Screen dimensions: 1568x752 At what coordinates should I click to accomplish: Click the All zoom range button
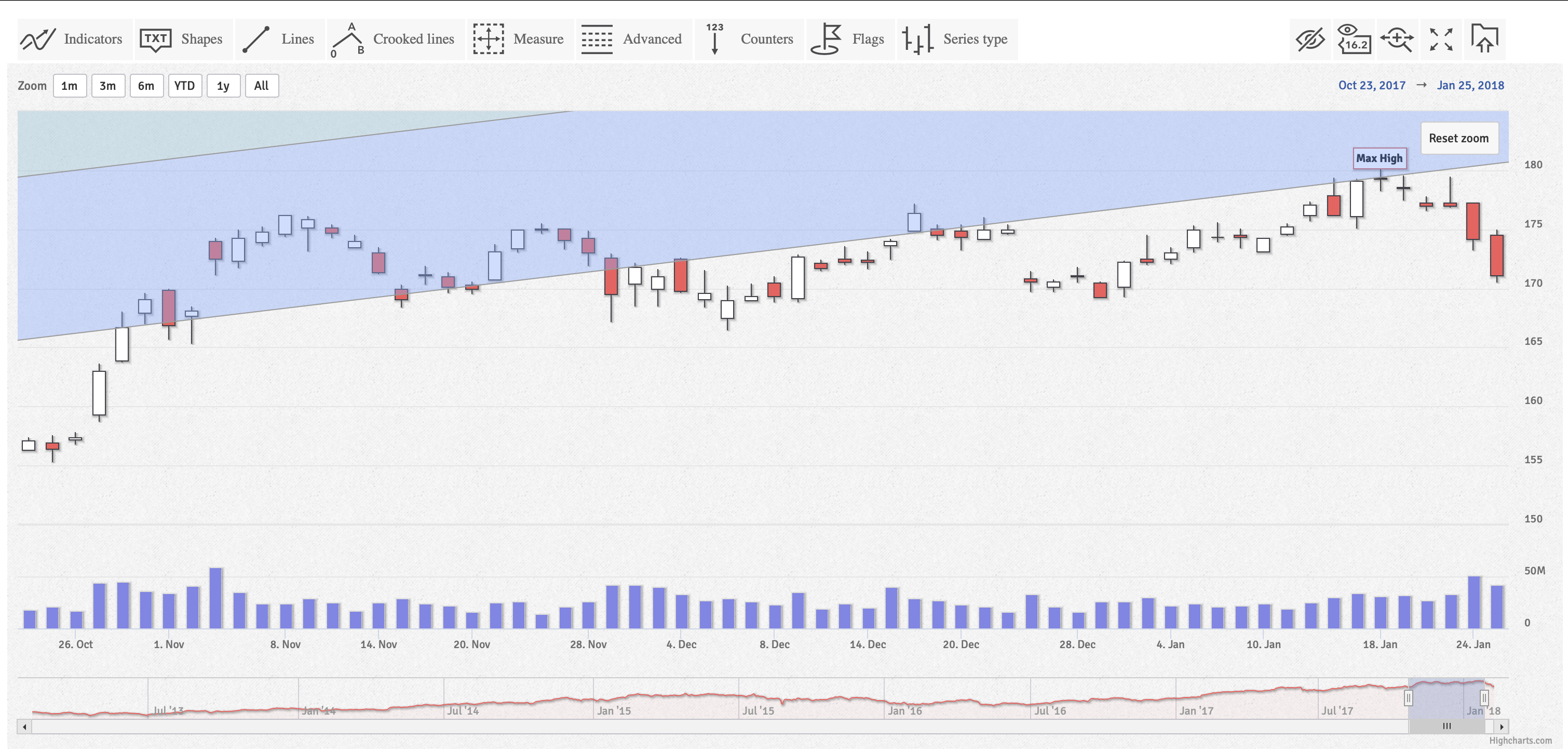click(262, 85)
